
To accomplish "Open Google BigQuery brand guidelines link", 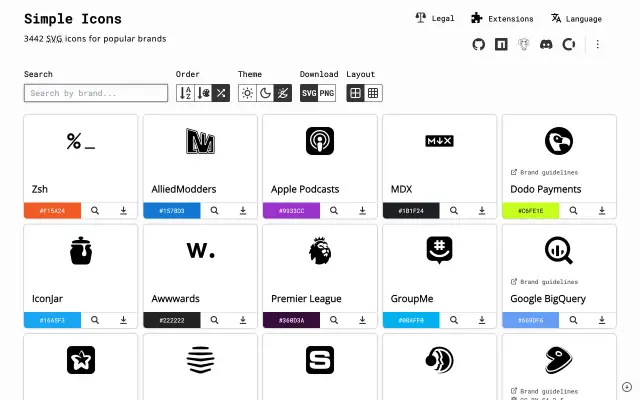I will [544, 282].
